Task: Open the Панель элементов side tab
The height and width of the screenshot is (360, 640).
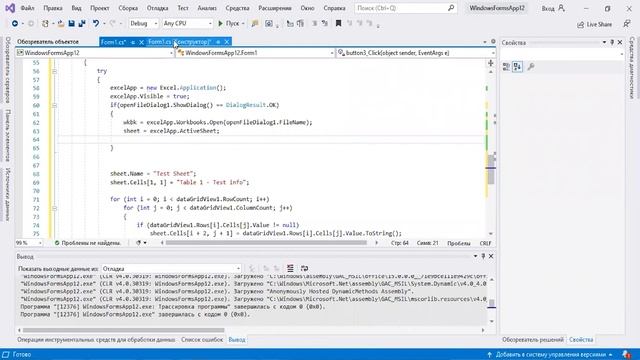Action: click(x=8, y=136)
